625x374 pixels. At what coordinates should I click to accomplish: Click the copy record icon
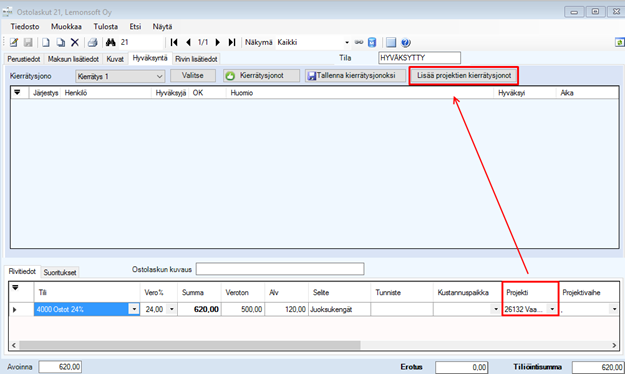coord(60,42)
